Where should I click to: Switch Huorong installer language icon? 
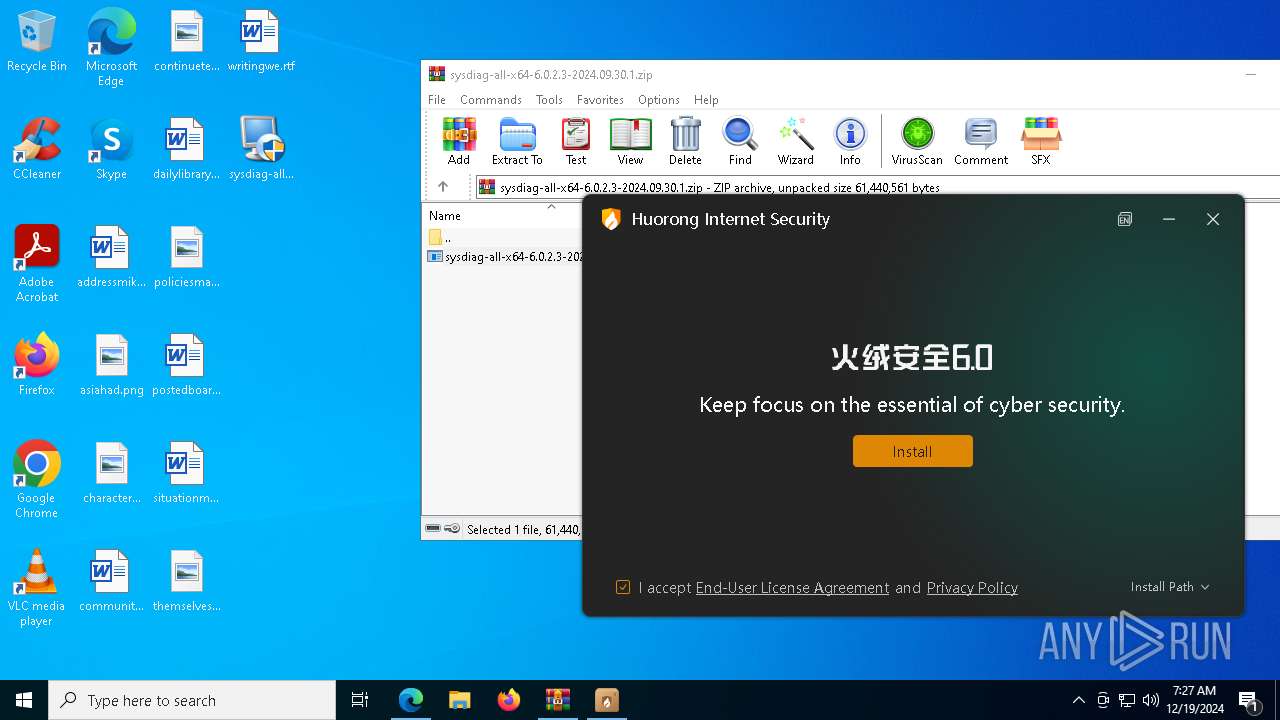[x=1125, y=219]
